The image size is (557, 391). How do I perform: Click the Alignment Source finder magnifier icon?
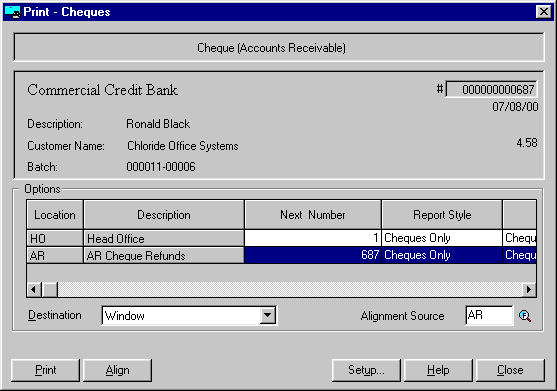[x=525, y=315]
